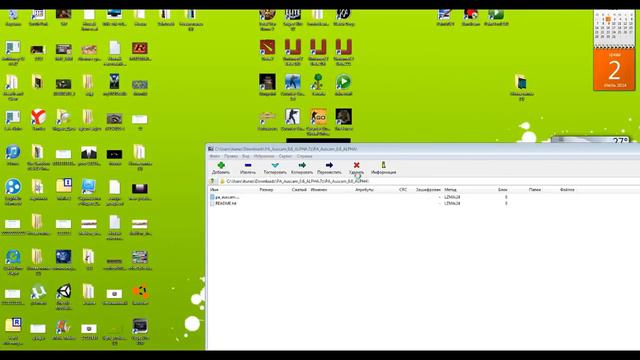Click the Yandex browser desktop icon
The width and height of the screenshot is (640, 360).
[38, 120]
